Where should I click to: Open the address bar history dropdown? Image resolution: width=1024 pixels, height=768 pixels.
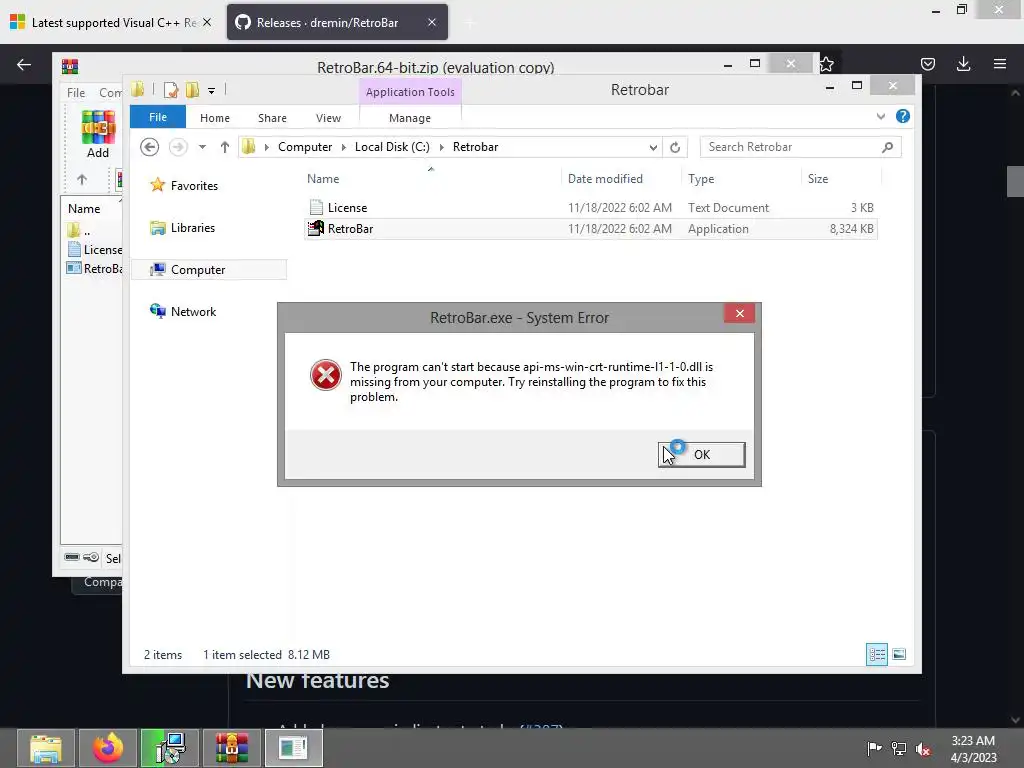pyautogui.click(x=653, y=148)
